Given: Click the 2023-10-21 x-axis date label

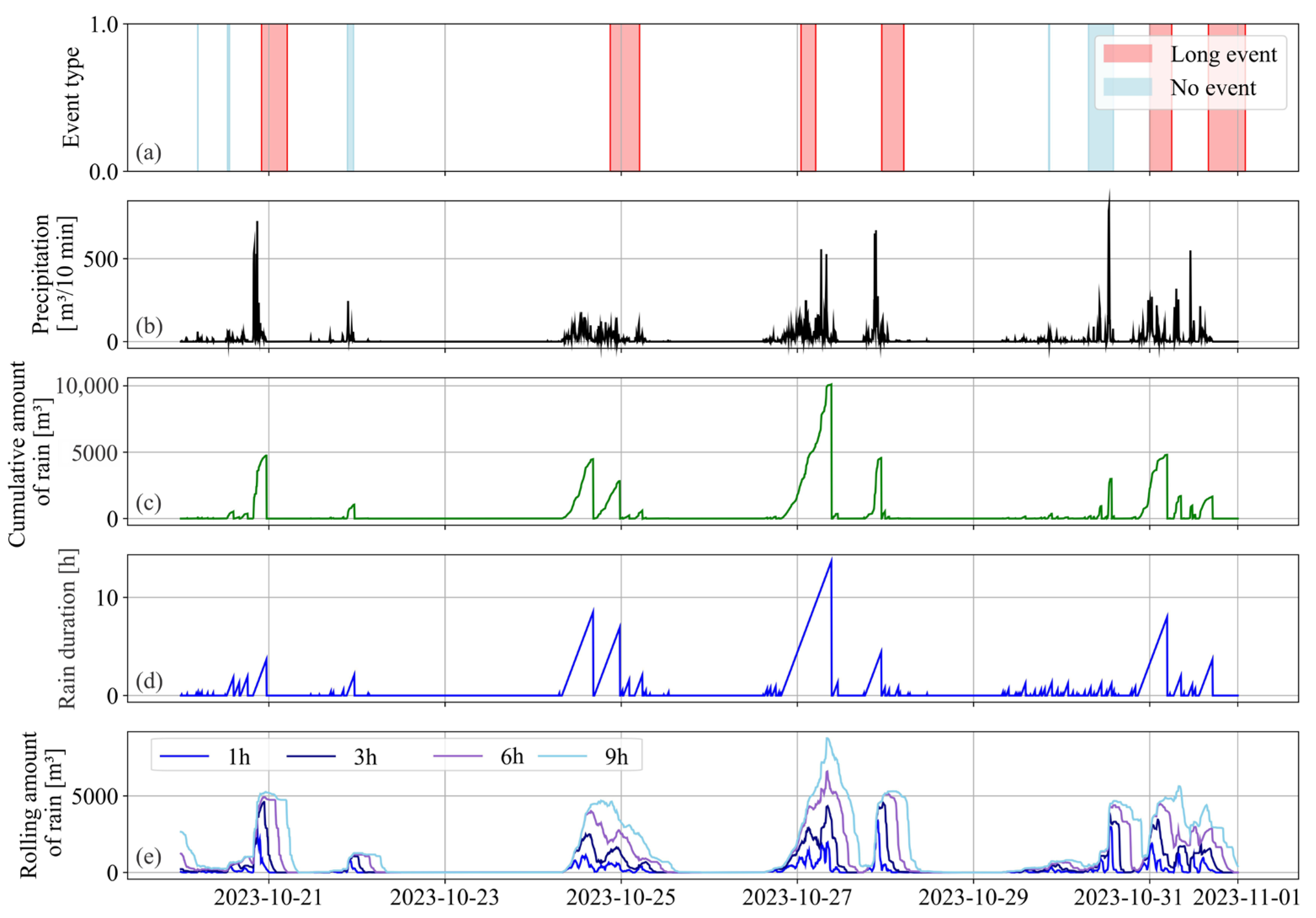Looking at the screenshot, I should (x=268, y=897).
